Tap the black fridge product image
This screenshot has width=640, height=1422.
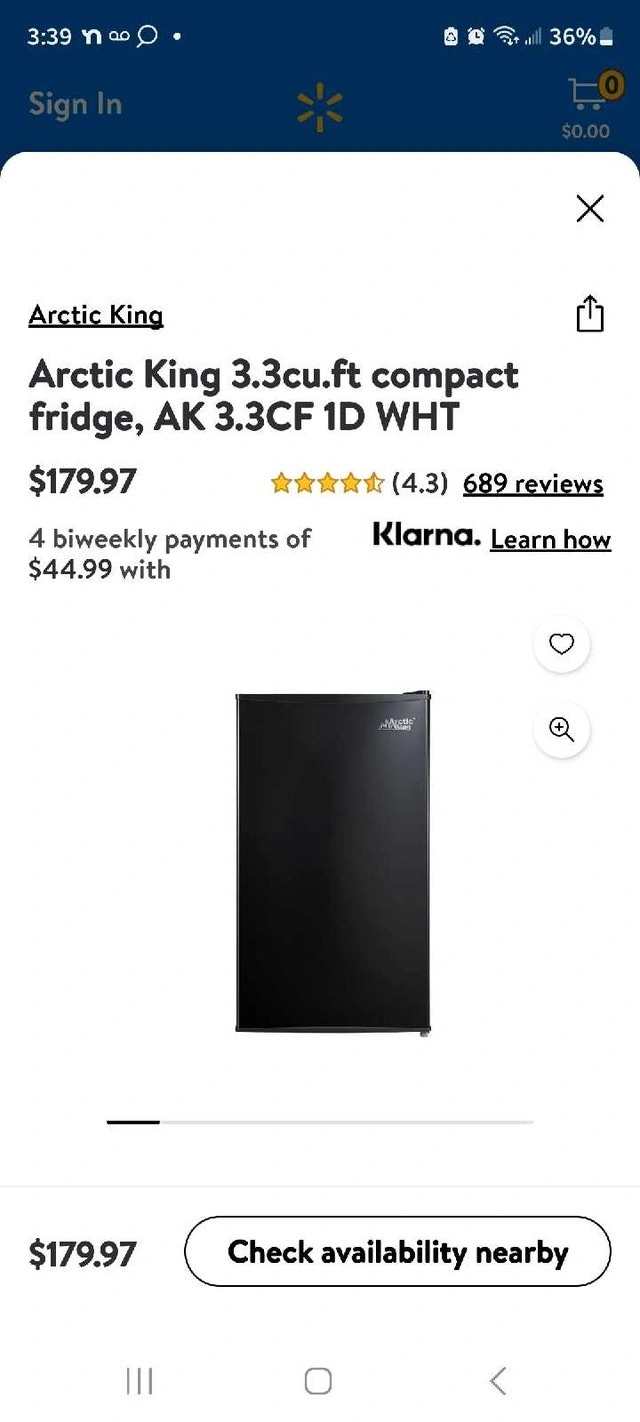333,862
